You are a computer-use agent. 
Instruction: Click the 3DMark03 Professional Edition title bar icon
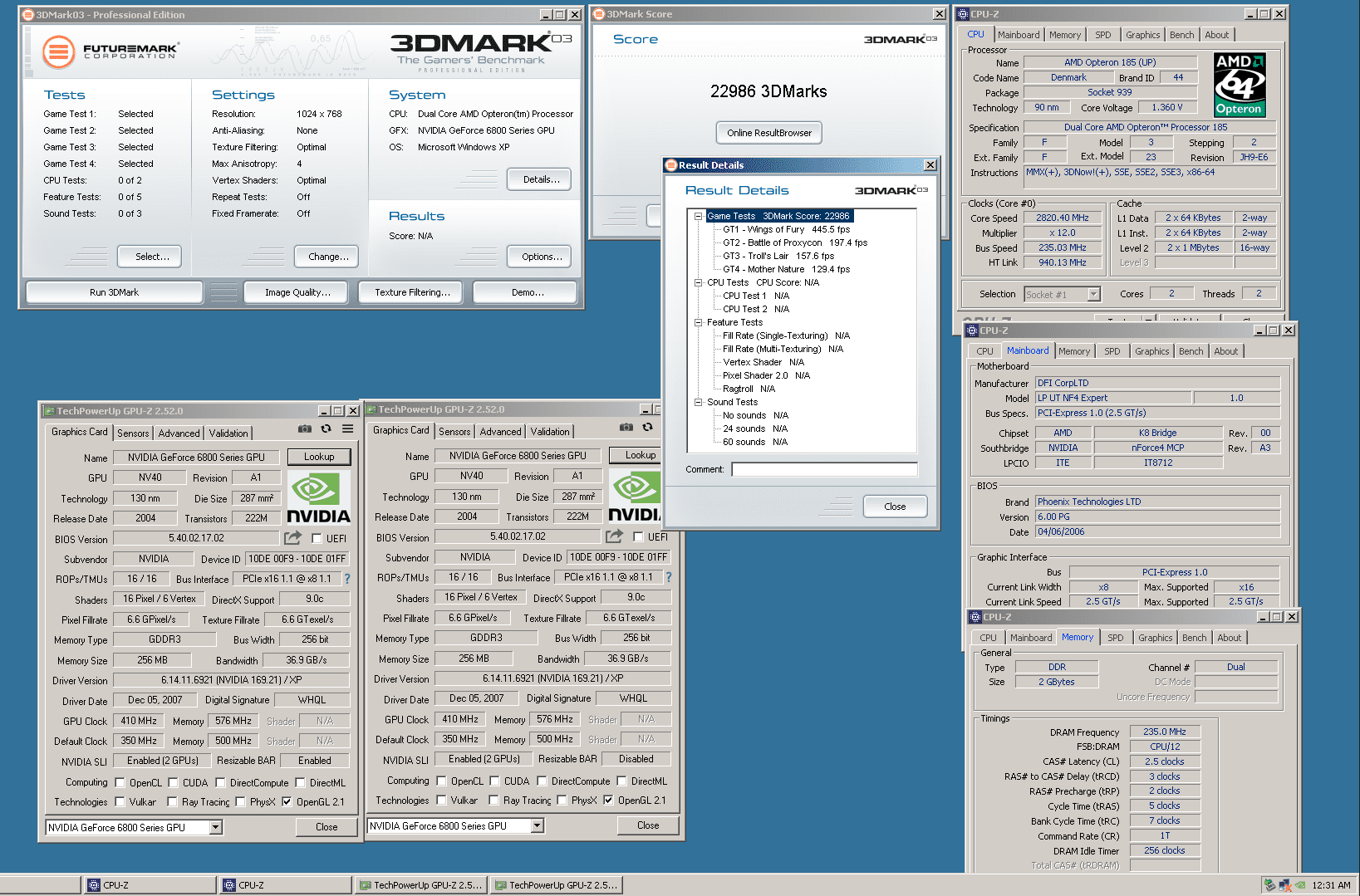(x=28, y=15)
